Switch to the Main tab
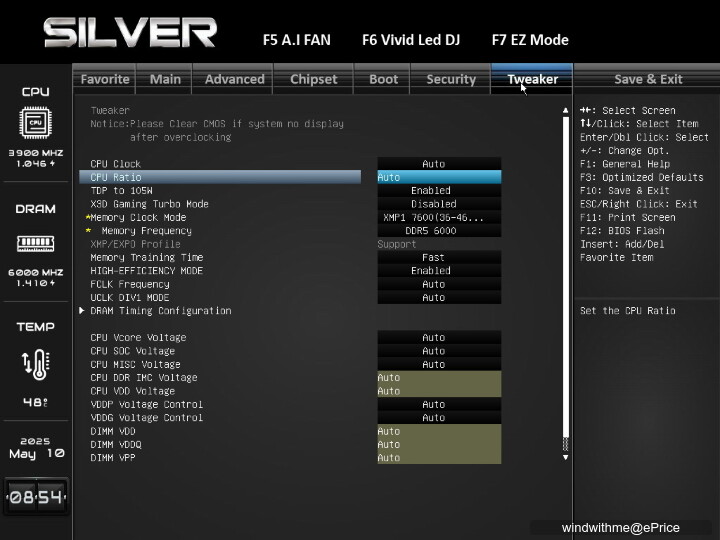Screen dimensions: 720x540 [165, 79]
